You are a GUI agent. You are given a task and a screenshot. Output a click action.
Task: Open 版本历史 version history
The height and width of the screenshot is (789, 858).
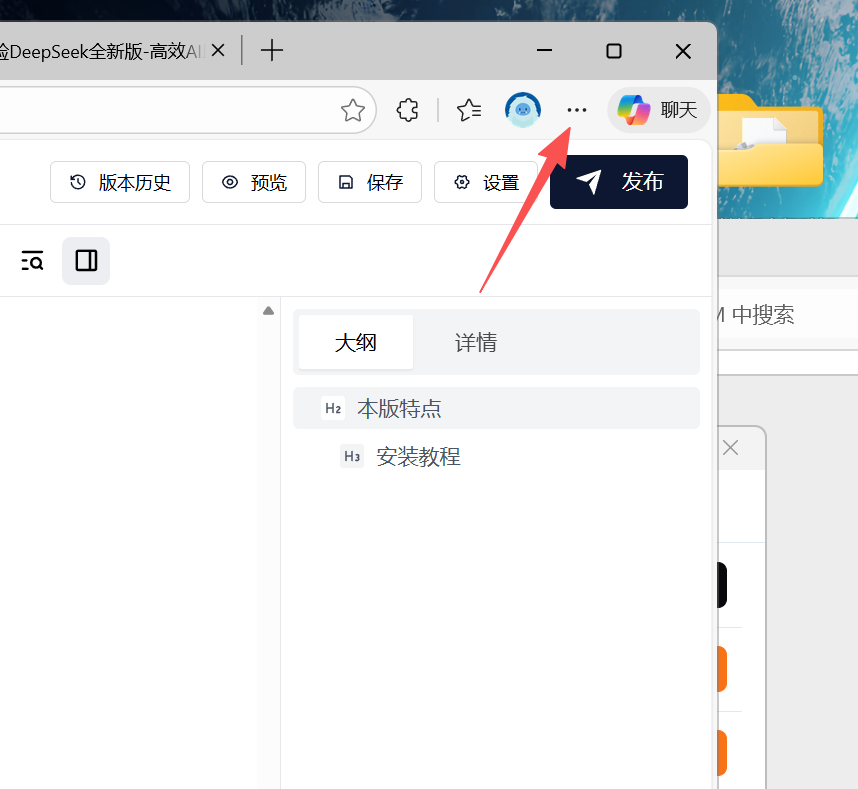pos(120,182)
